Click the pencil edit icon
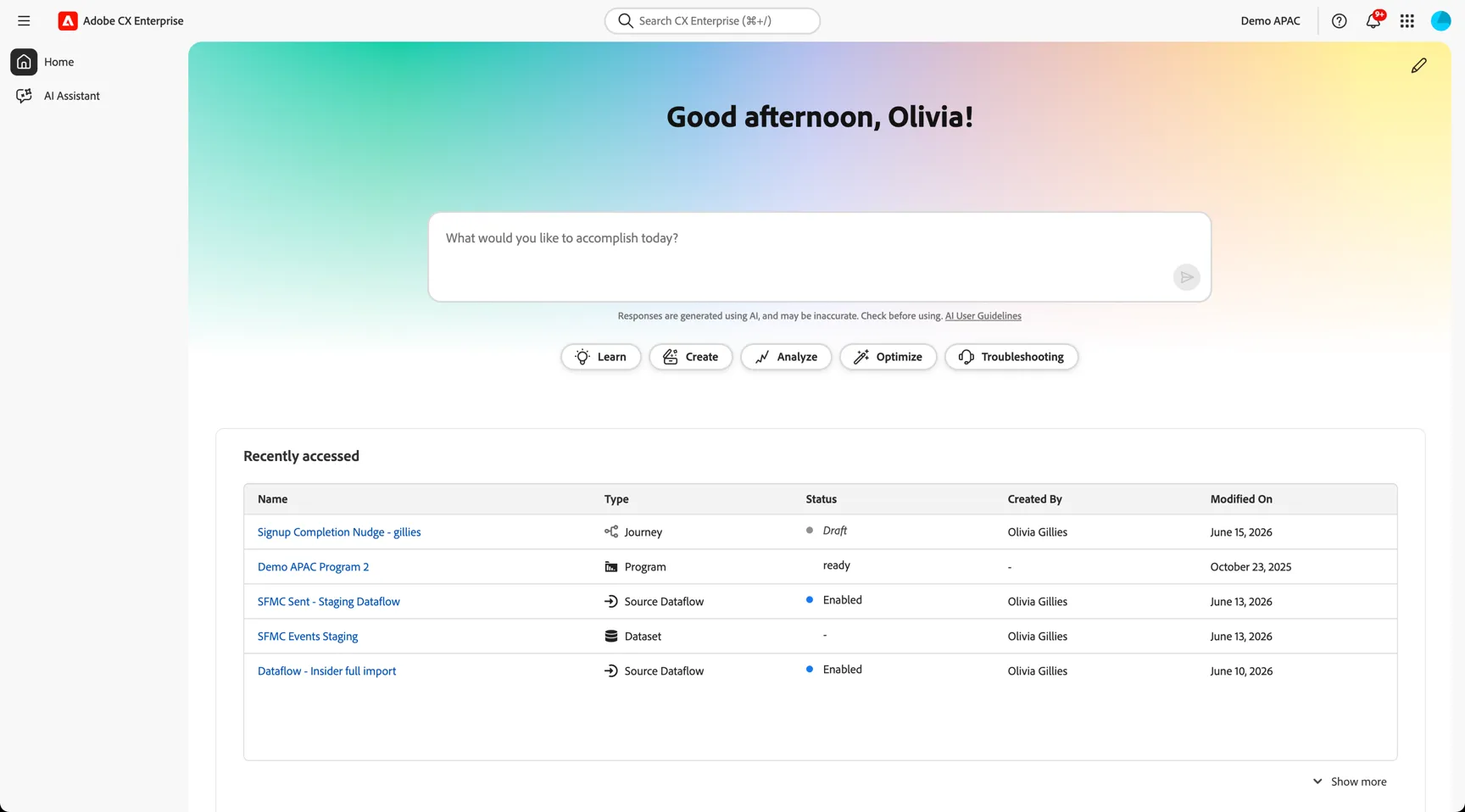 tap(1418, 65)
